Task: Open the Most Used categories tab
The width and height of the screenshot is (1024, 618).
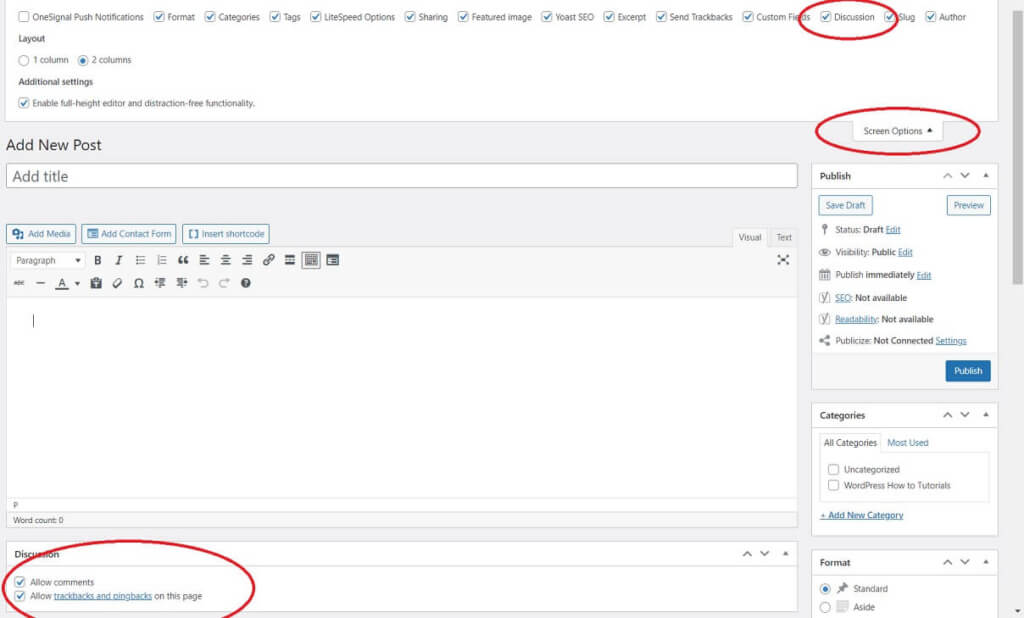Action: click(906, 442)
